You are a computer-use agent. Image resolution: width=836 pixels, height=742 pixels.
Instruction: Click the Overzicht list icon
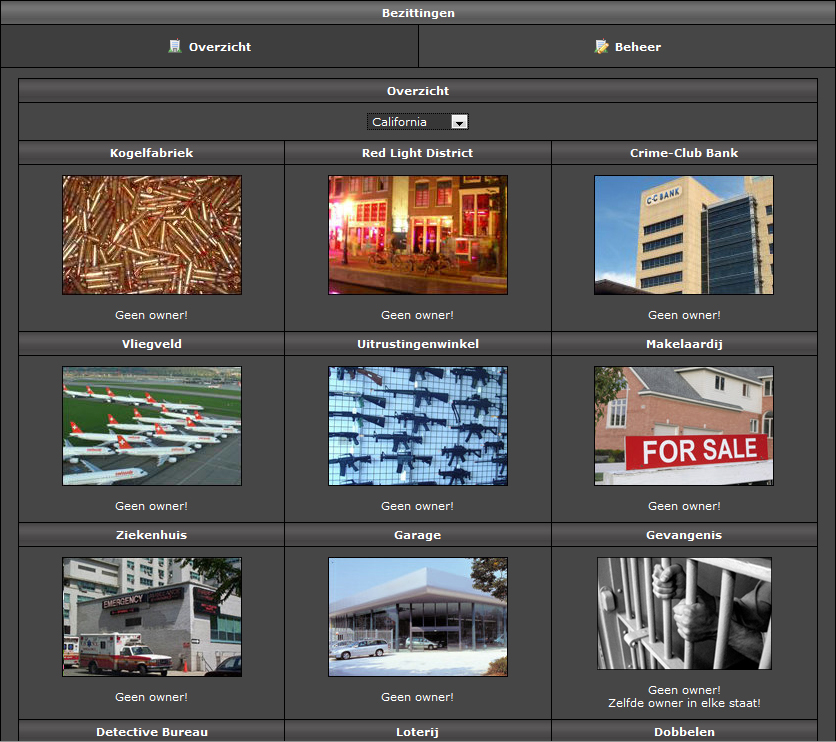pos(175,46)
